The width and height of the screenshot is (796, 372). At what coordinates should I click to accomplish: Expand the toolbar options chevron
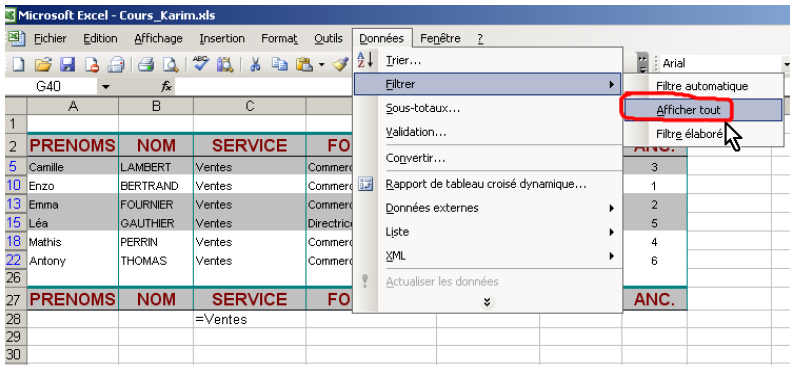643,63
